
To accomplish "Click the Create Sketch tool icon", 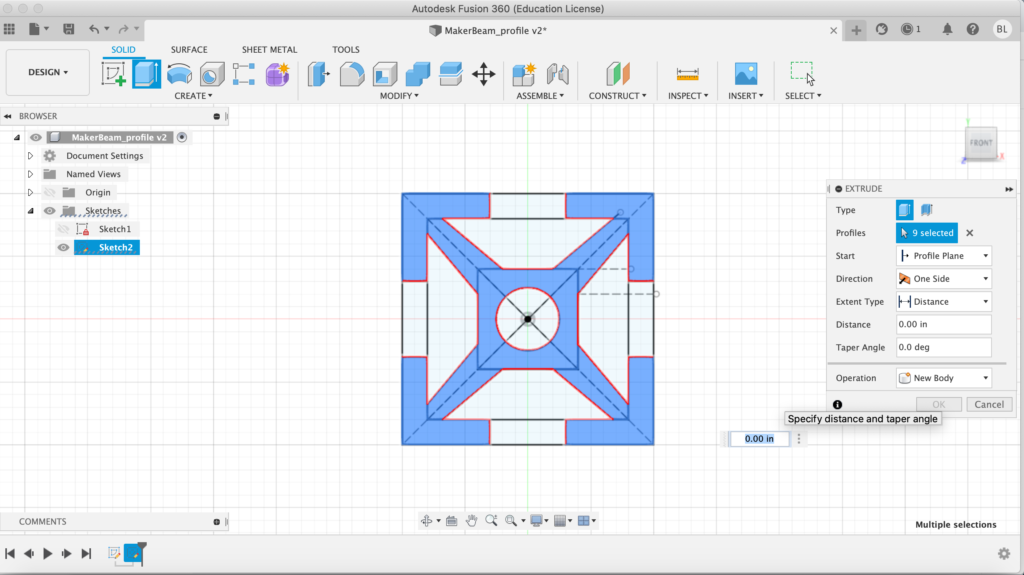I will (115, 74).
